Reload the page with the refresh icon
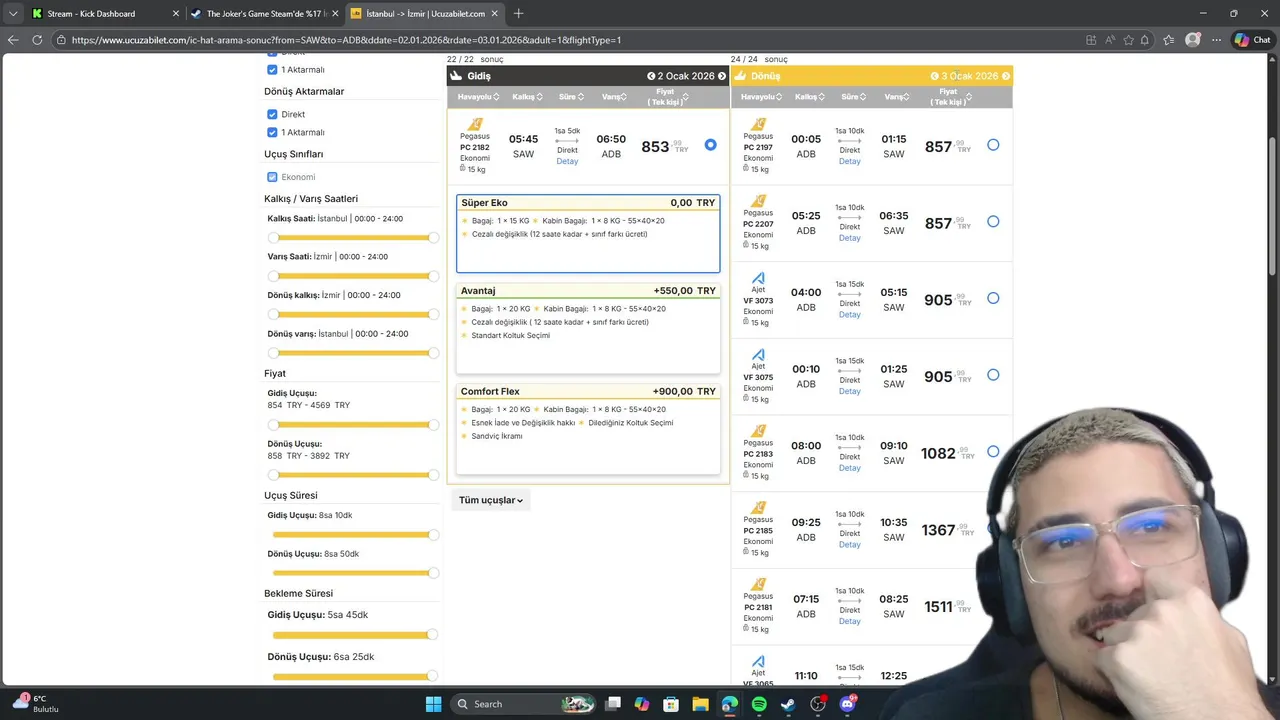 (37, 40)
